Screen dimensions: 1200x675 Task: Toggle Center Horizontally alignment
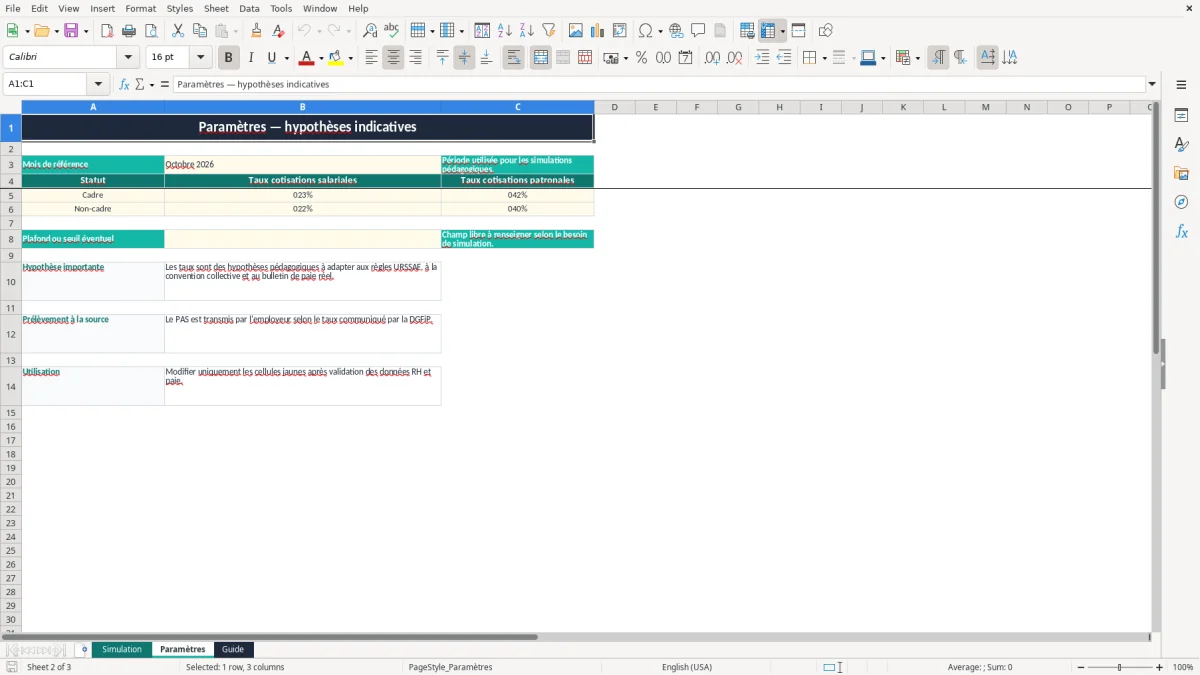click(x=393, y=58)
